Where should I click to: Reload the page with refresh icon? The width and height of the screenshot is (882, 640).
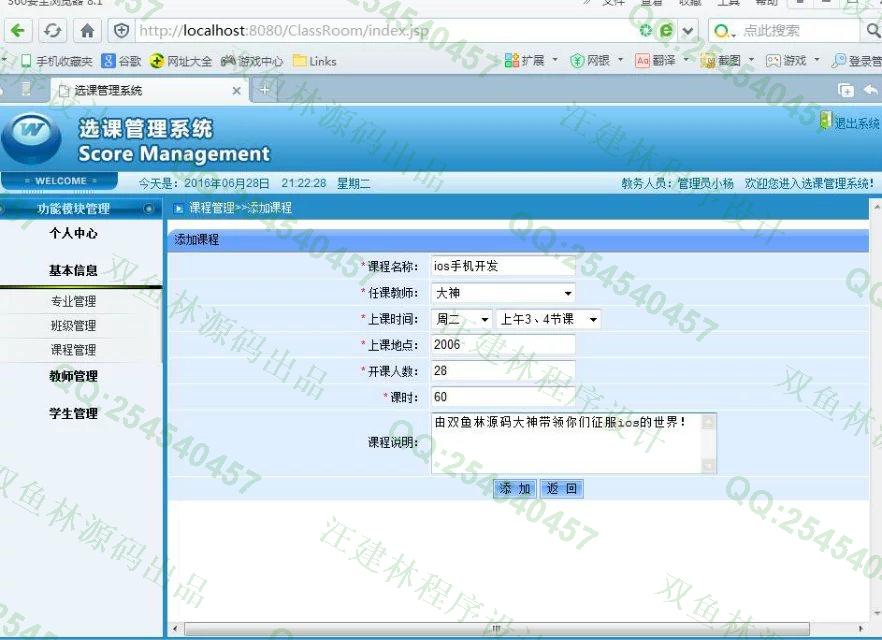tap(53, 30)
